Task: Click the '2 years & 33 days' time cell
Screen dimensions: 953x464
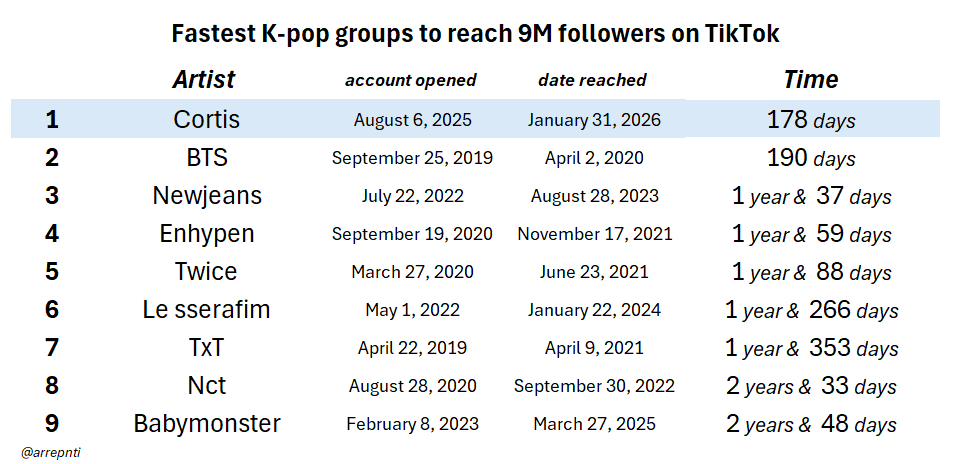Action: click(811, 386)
